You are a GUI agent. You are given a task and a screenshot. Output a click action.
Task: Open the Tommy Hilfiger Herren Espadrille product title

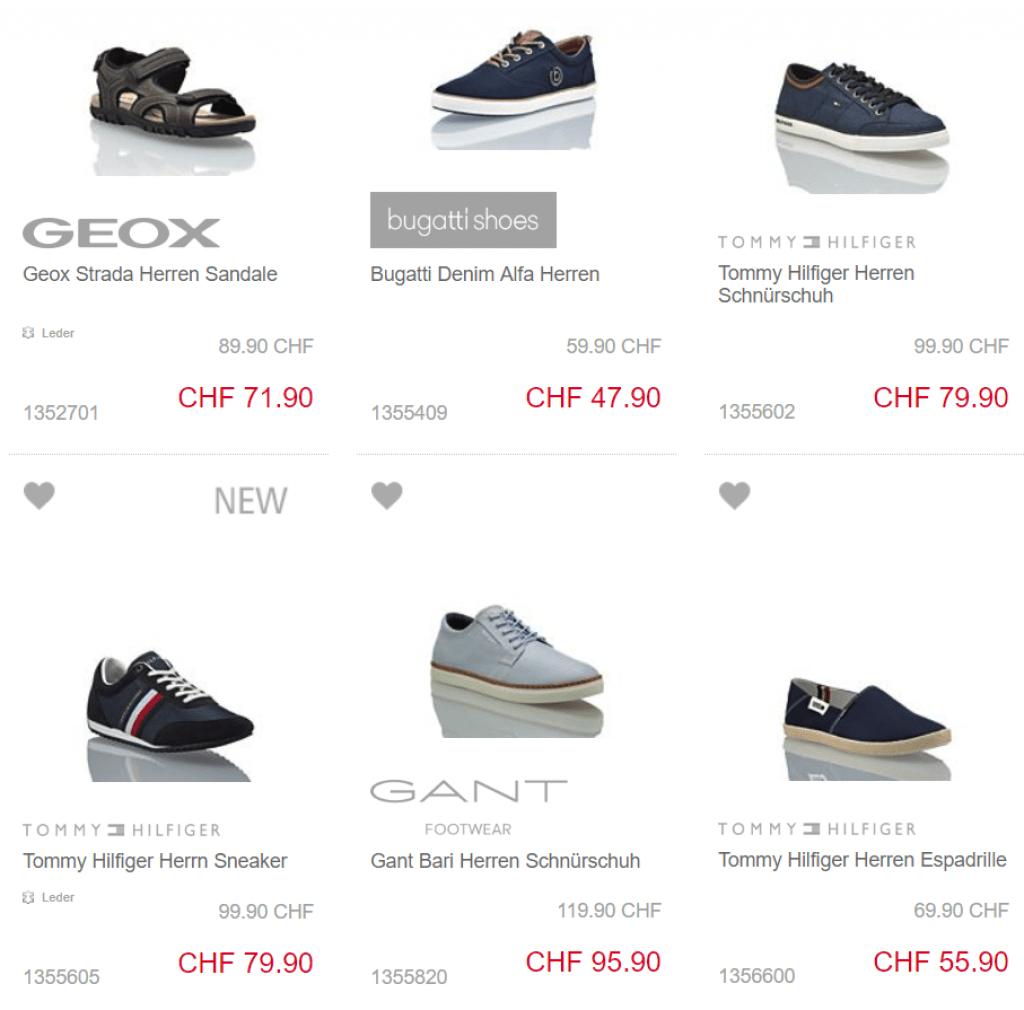tap(862, 860)
